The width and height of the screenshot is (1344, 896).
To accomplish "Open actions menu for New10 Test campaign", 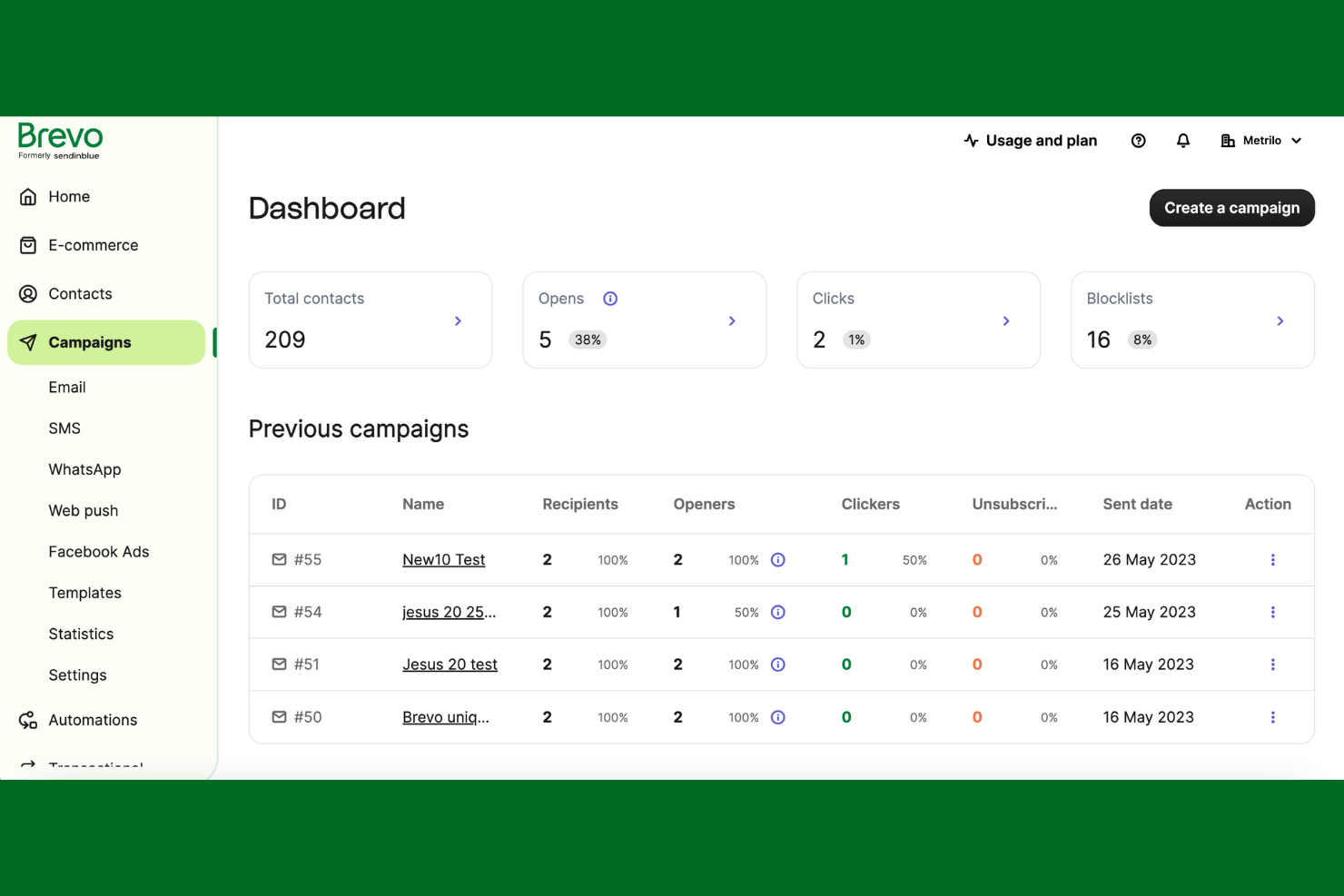I will click(x=1272, y=560).
